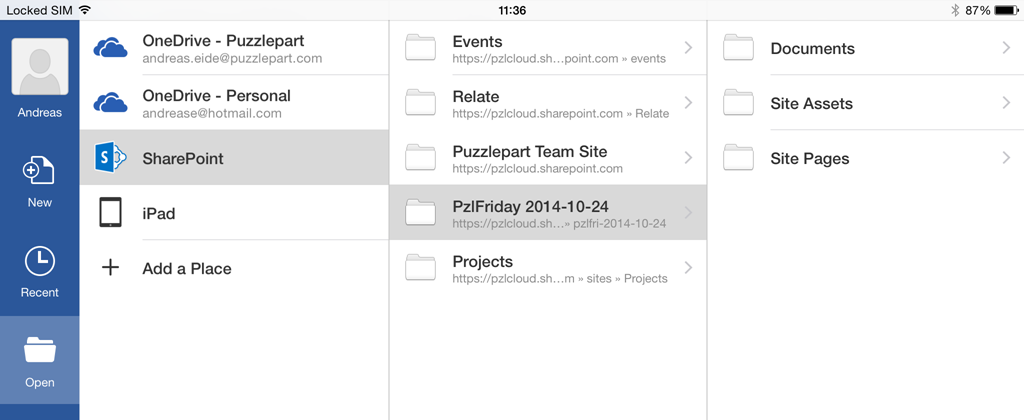Expand the PzlFriday 2014-10-24 chevron

[688, 212]
